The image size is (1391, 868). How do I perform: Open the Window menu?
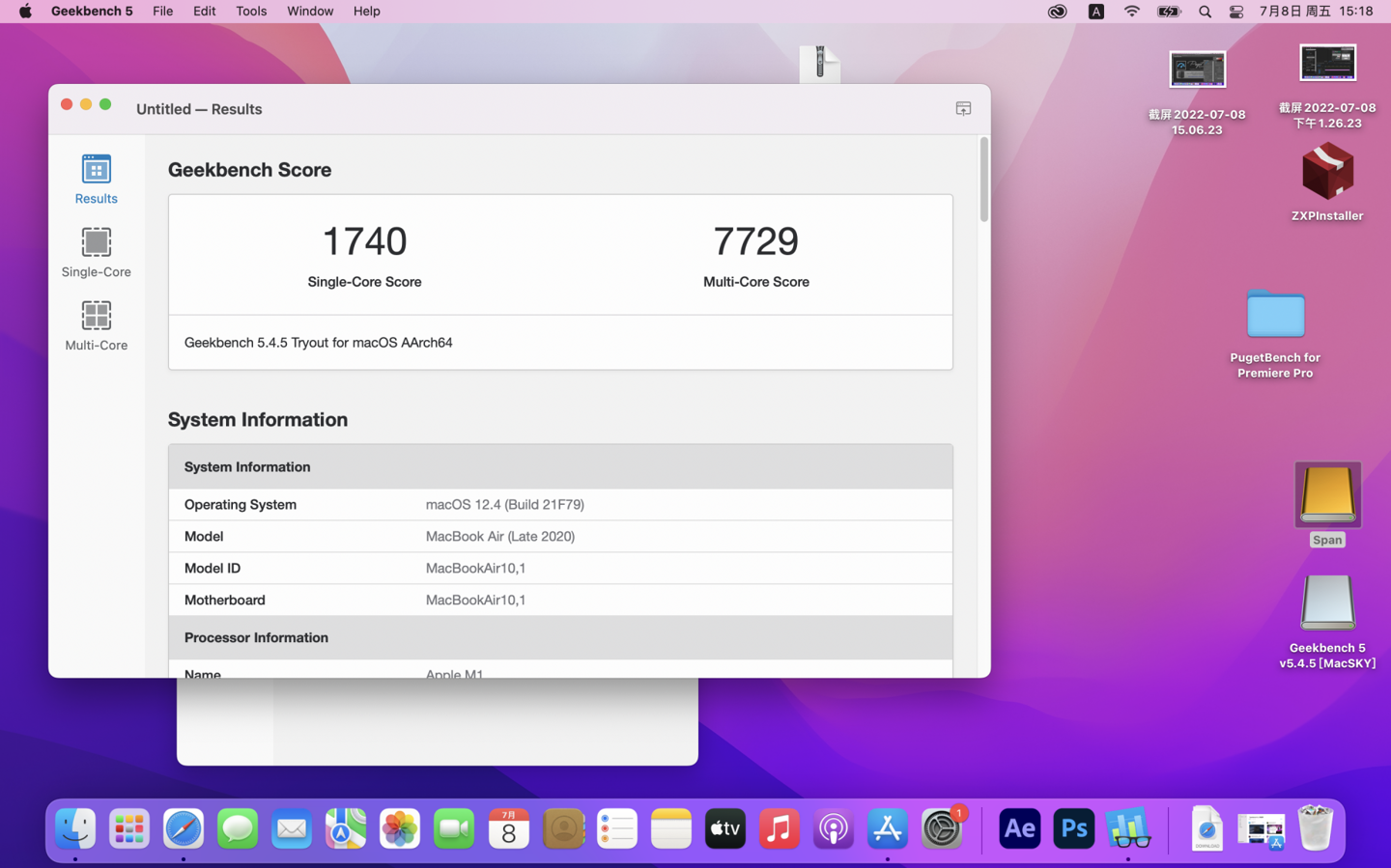tap(310, 12)
